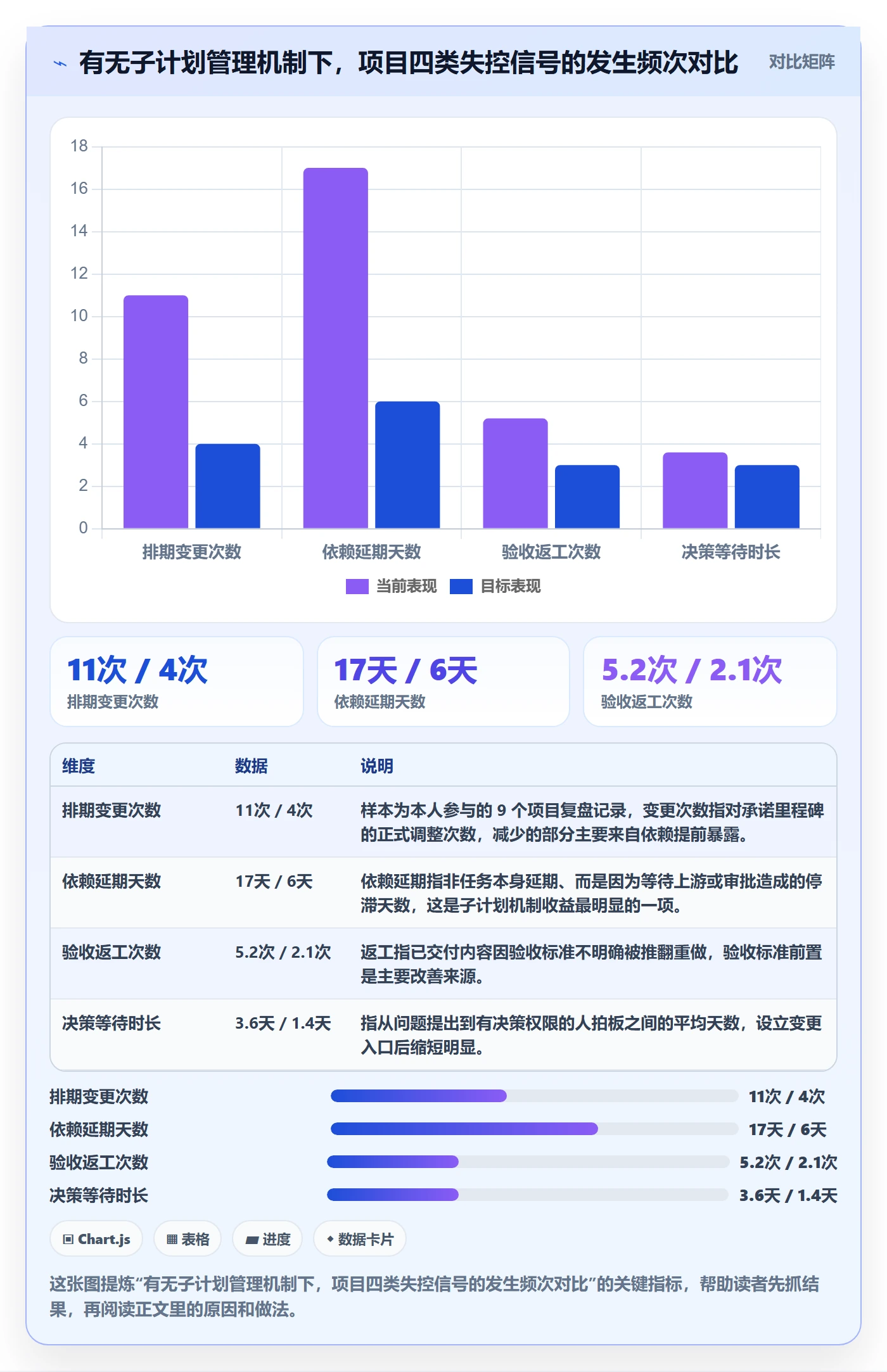Click the 3.6天 / 1.4天 table cell
887x1372 pixels.
pos(283,1023)
